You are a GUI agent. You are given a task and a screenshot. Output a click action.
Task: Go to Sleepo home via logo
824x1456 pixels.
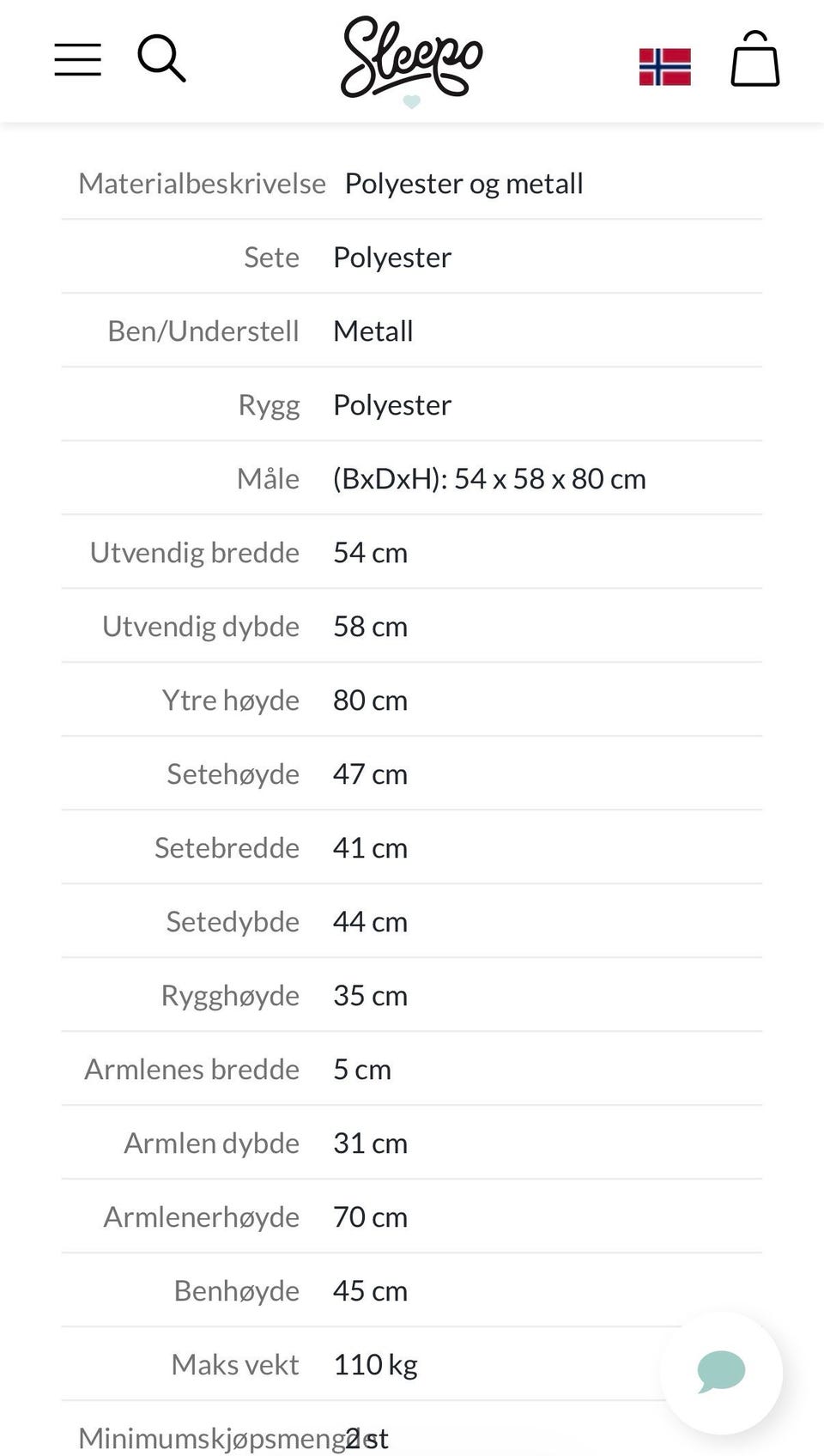click(412, 58)
